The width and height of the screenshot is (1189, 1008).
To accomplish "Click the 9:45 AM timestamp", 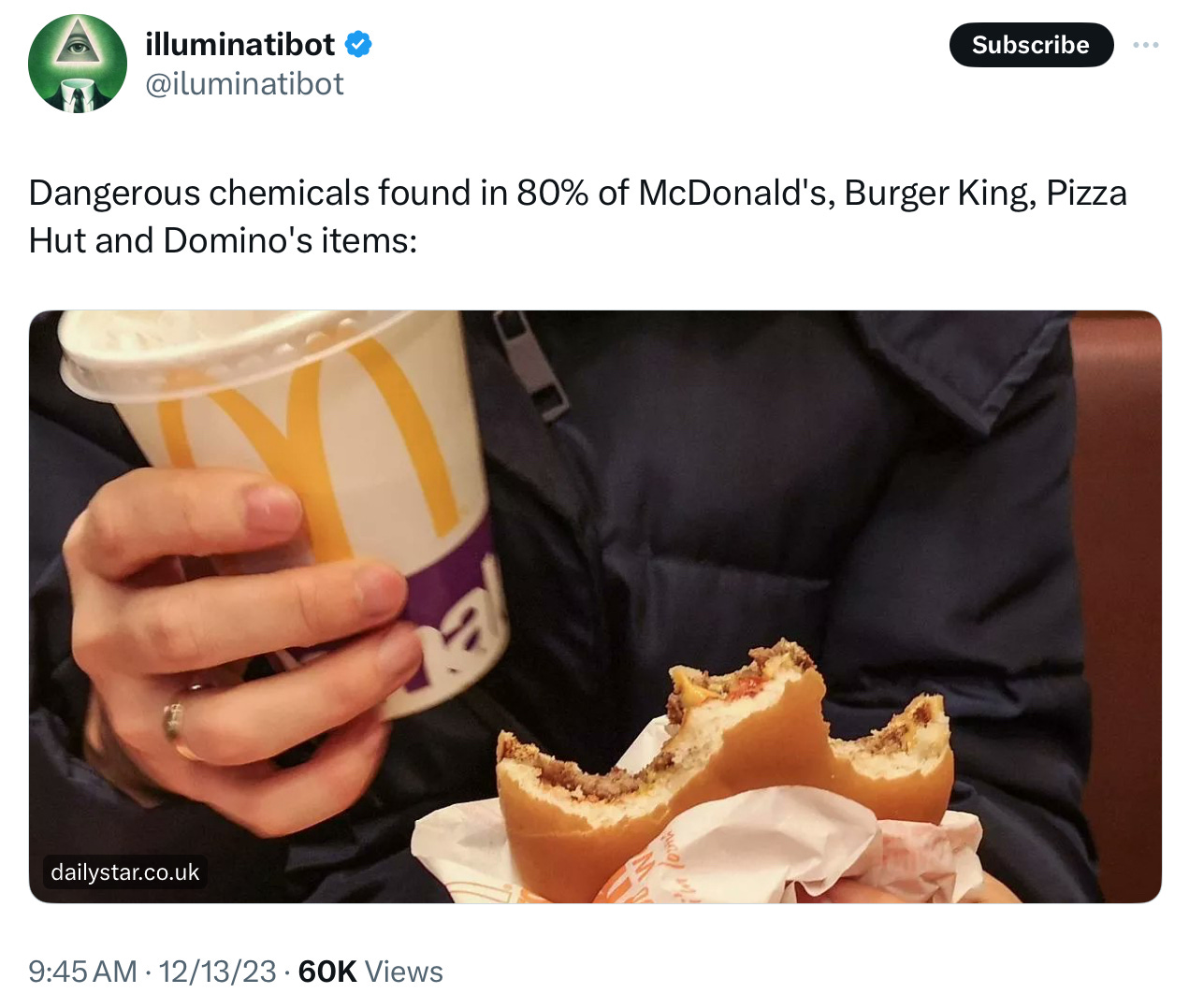I will 82,972.
